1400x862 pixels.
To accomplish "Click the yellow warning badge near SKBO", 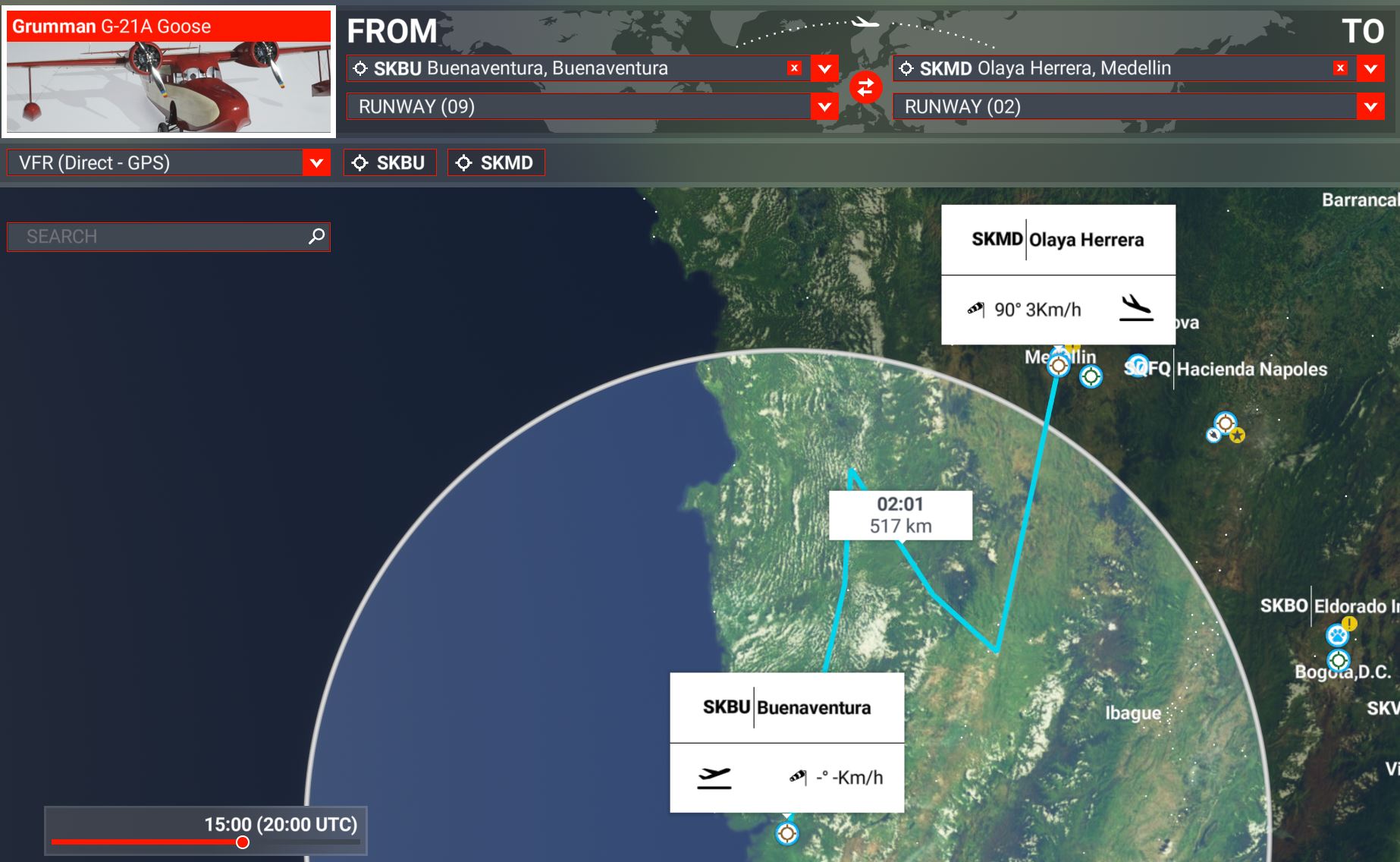I will pos(1349,624).
